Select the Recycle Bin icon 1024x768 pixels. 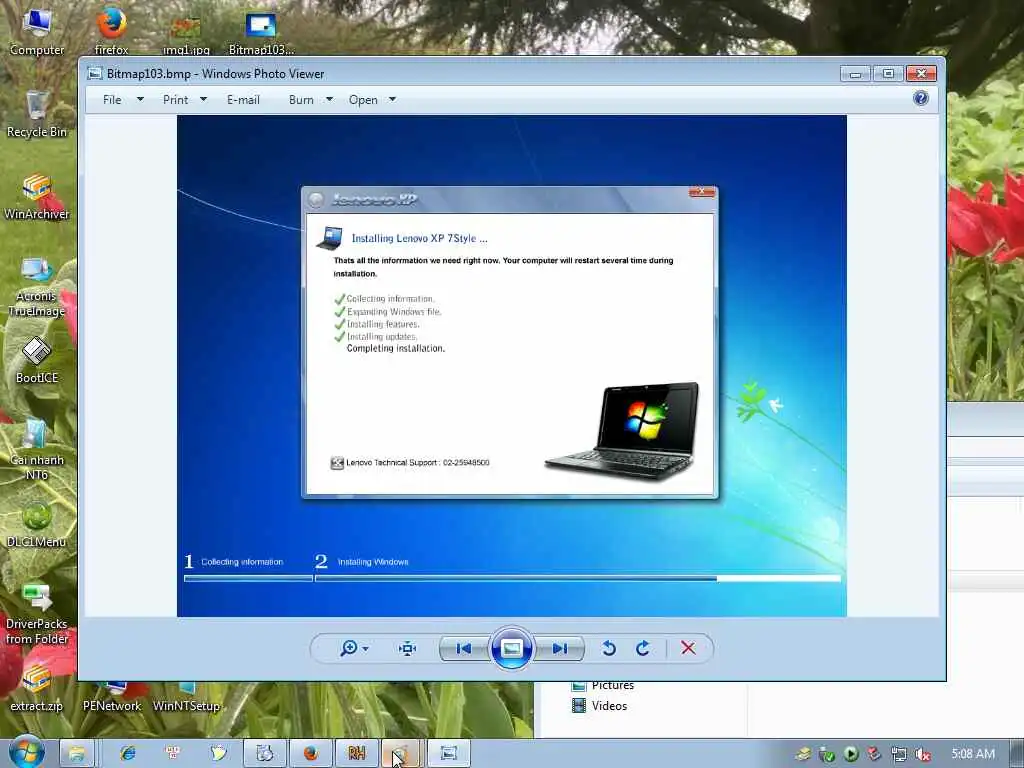[x=37, y=114]
